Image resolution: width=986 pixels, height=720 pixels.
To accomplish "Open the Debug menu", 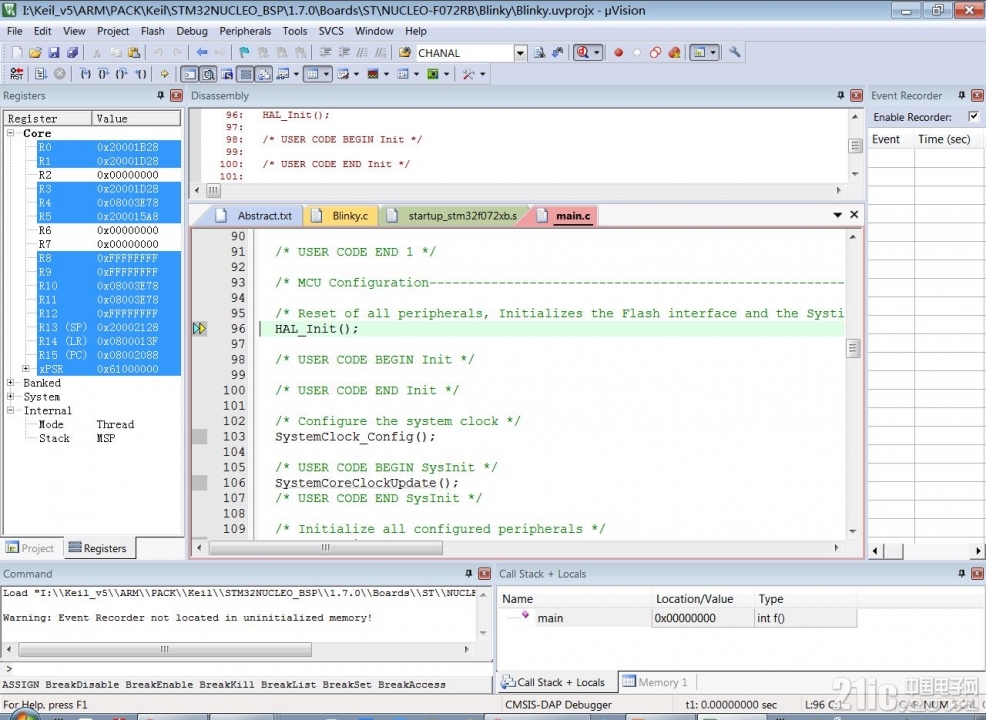I will click(x=192, y=31).
